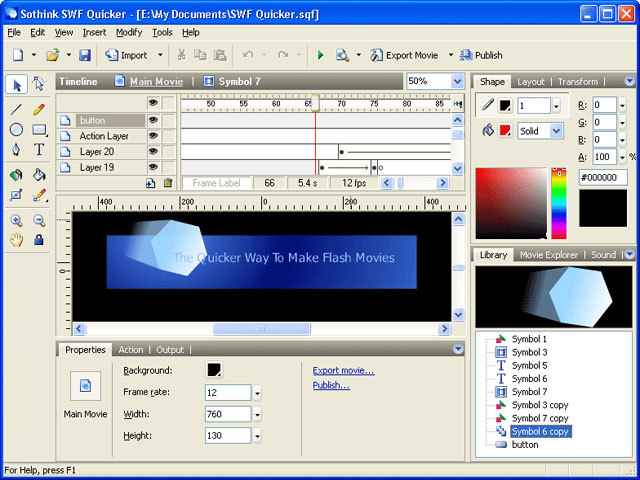
Task: Select the Zoom In tool
Action: click(16, 221)
